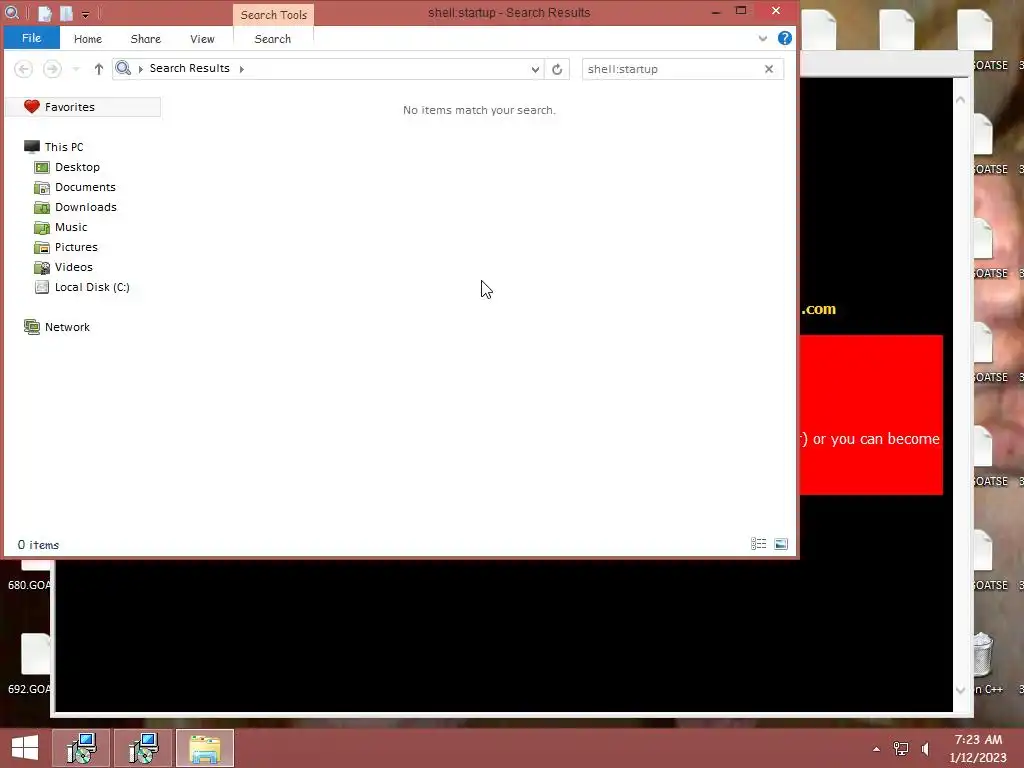This screenshot has height=768, width=1024.
Task: Show hidden tray icons arrow
Action: (876, 749)
